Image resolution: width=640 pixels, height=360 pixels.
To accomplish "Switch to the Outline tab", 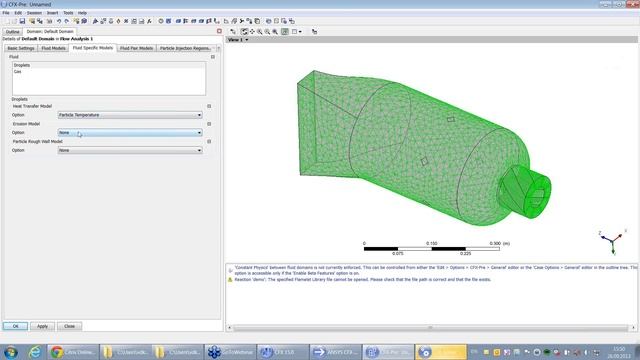I will pyautogui.click(x=13, y=31).
